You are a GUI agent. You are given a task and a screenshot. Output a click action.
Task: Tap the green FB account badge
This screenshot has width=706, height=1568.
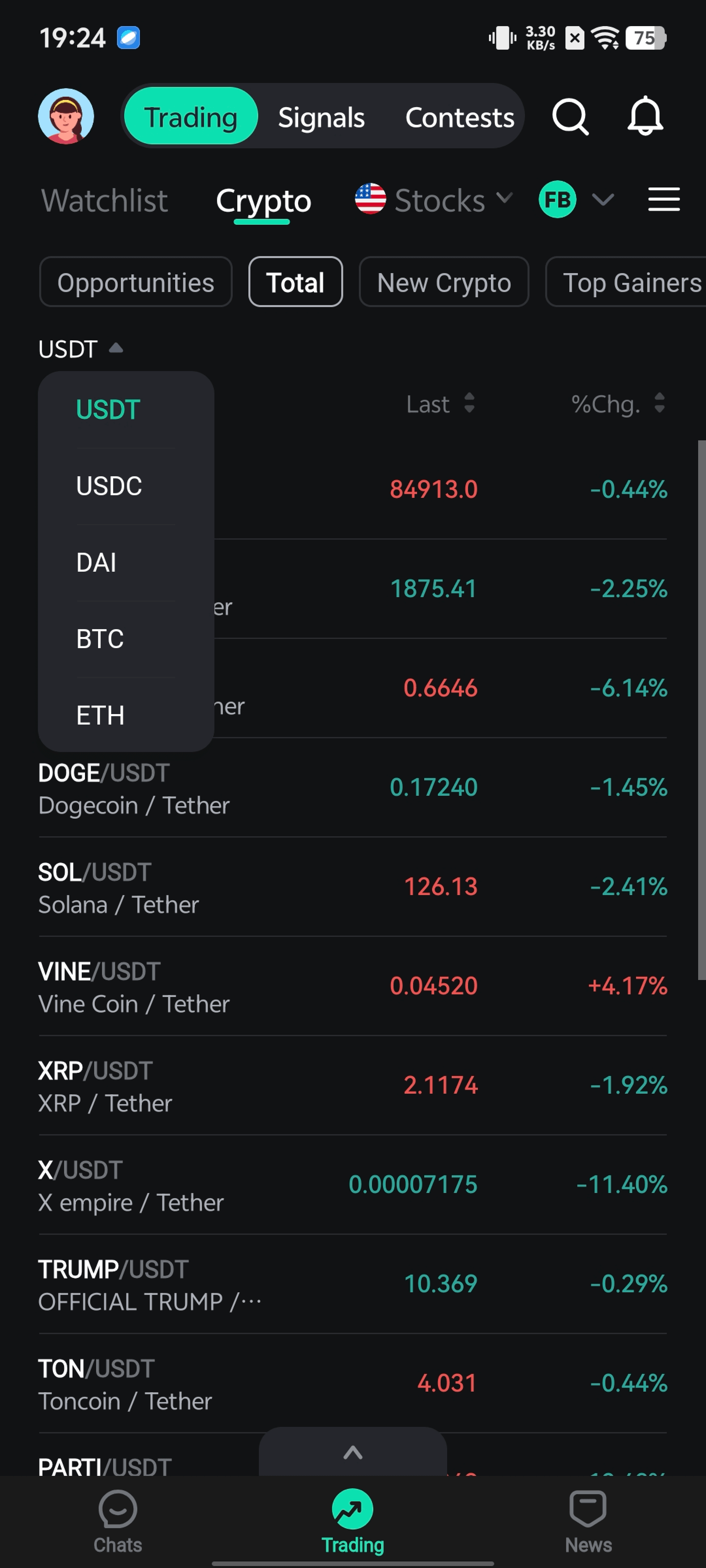[557, 200]
